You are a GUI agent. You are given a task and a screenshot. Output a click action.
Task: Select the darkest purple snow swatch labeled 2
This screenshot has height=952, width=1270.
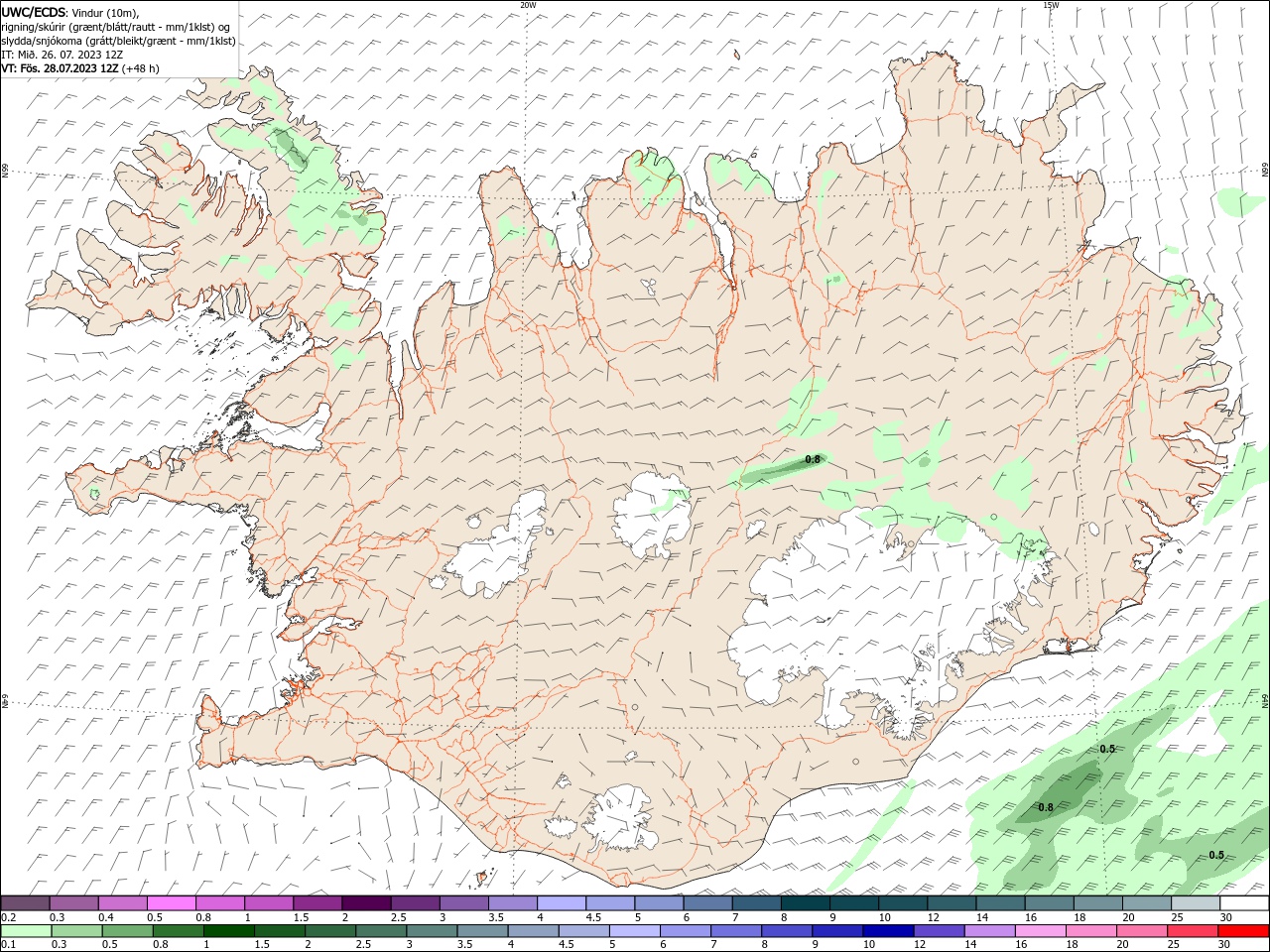[x=365, y=903]
